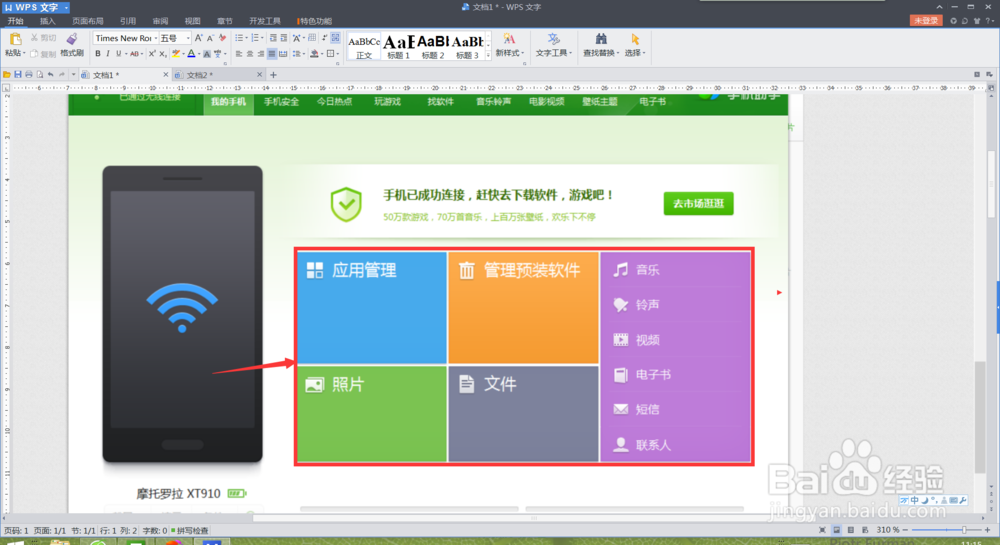This screenshot has height=545, width=1000.
Task: Apply the font color (red A)
Action: click(191, 54)
